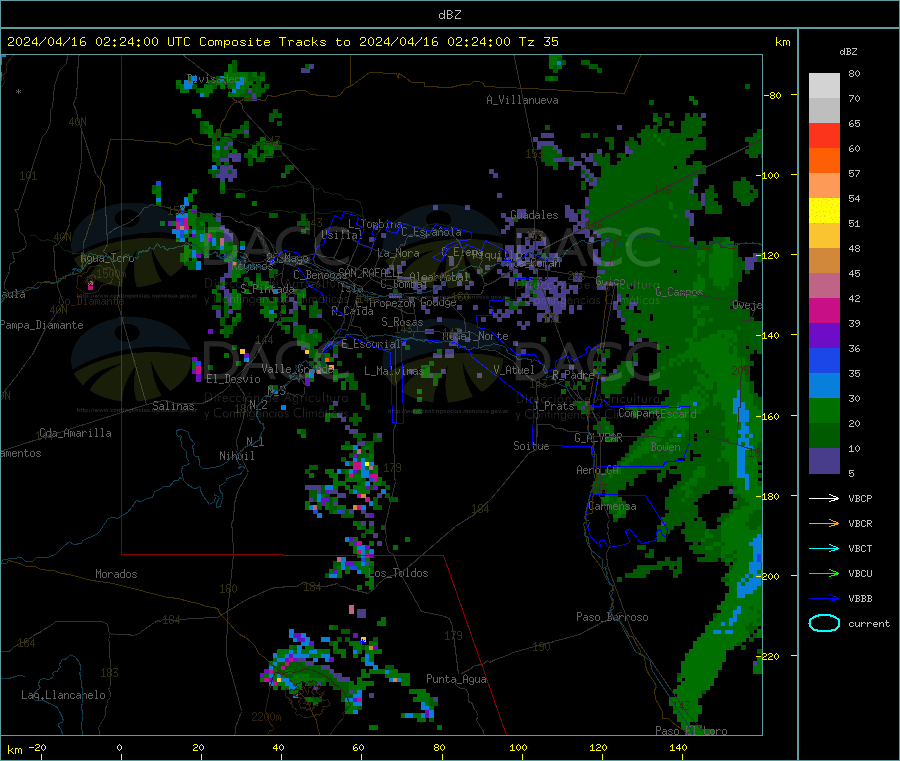Click the legend 'dBZ' heading above color scale
This screenshot has height=761, width=900.
(x=848, y=52)
